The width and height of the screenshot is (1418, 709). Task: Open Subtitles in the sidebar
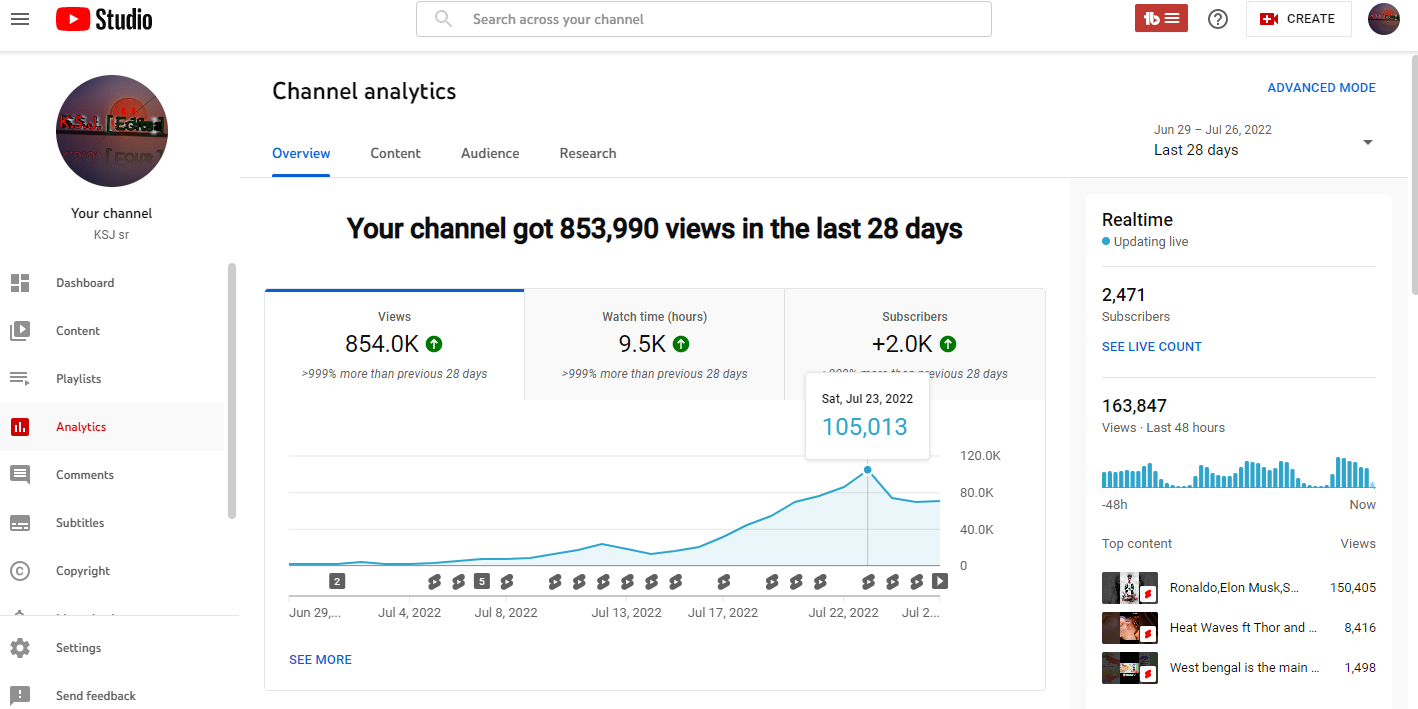[x=80, y=523]
